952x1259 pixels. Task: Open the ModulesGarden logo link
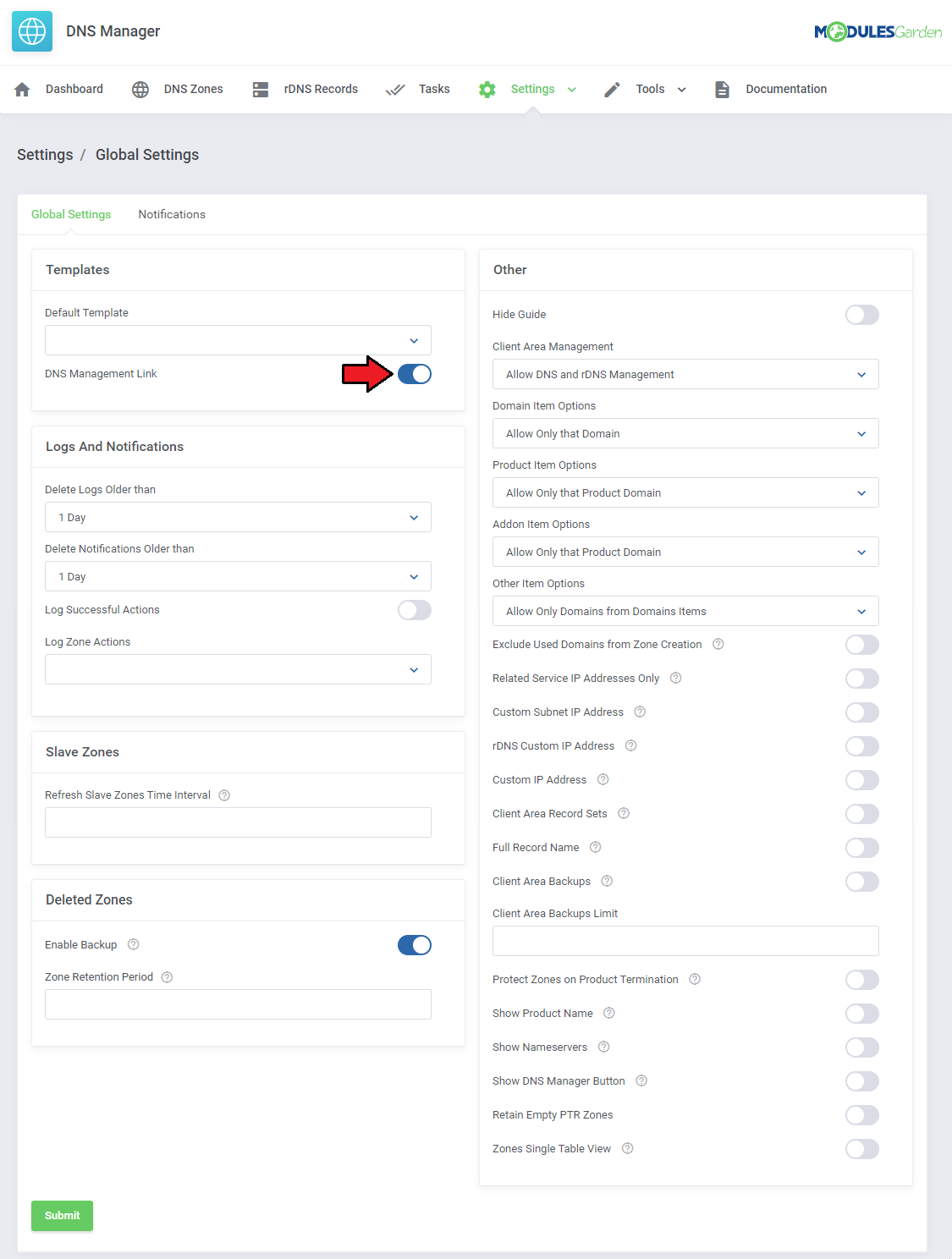pyautogui.click(x=878, y=32)
